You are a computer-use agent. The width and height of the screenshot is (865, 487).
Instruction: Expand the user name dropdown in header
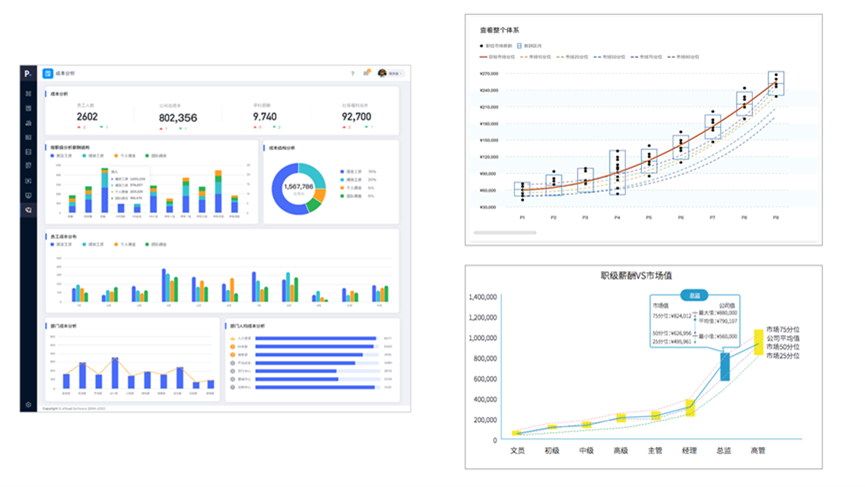pos(396,73)
